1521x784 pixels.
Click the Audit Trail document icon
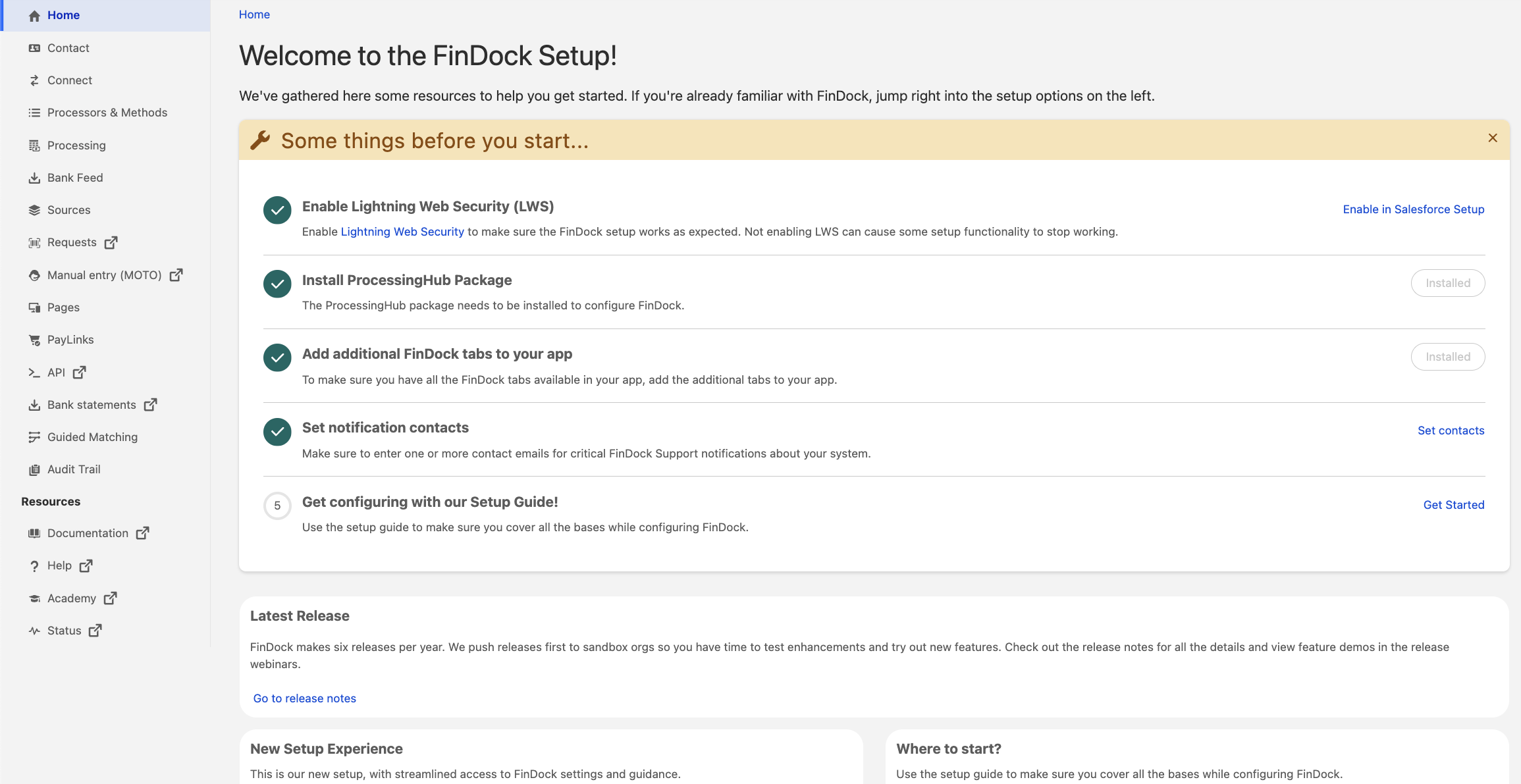click(34, 469)
